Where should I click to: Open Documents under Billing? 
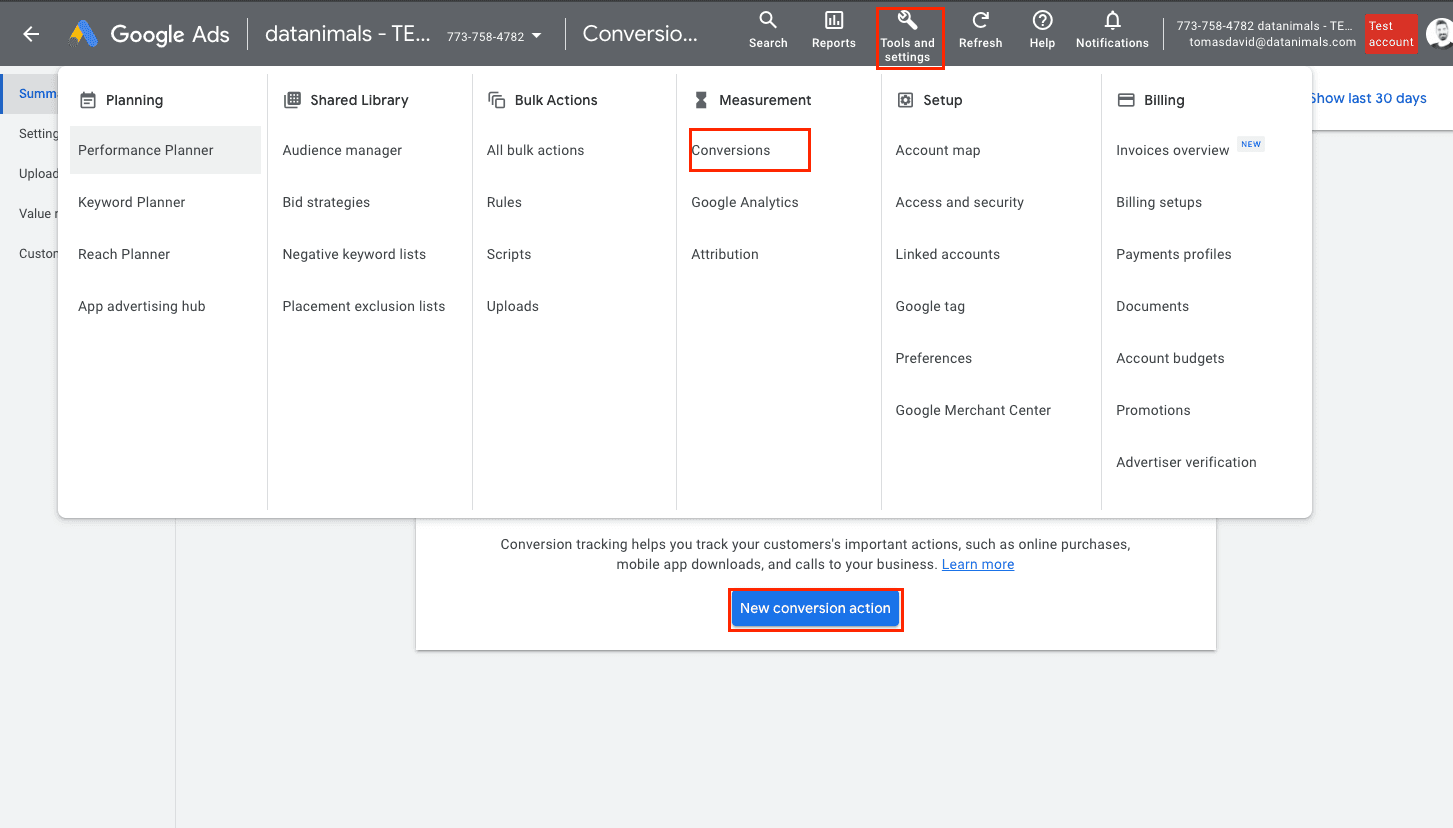coord(1152,306)
